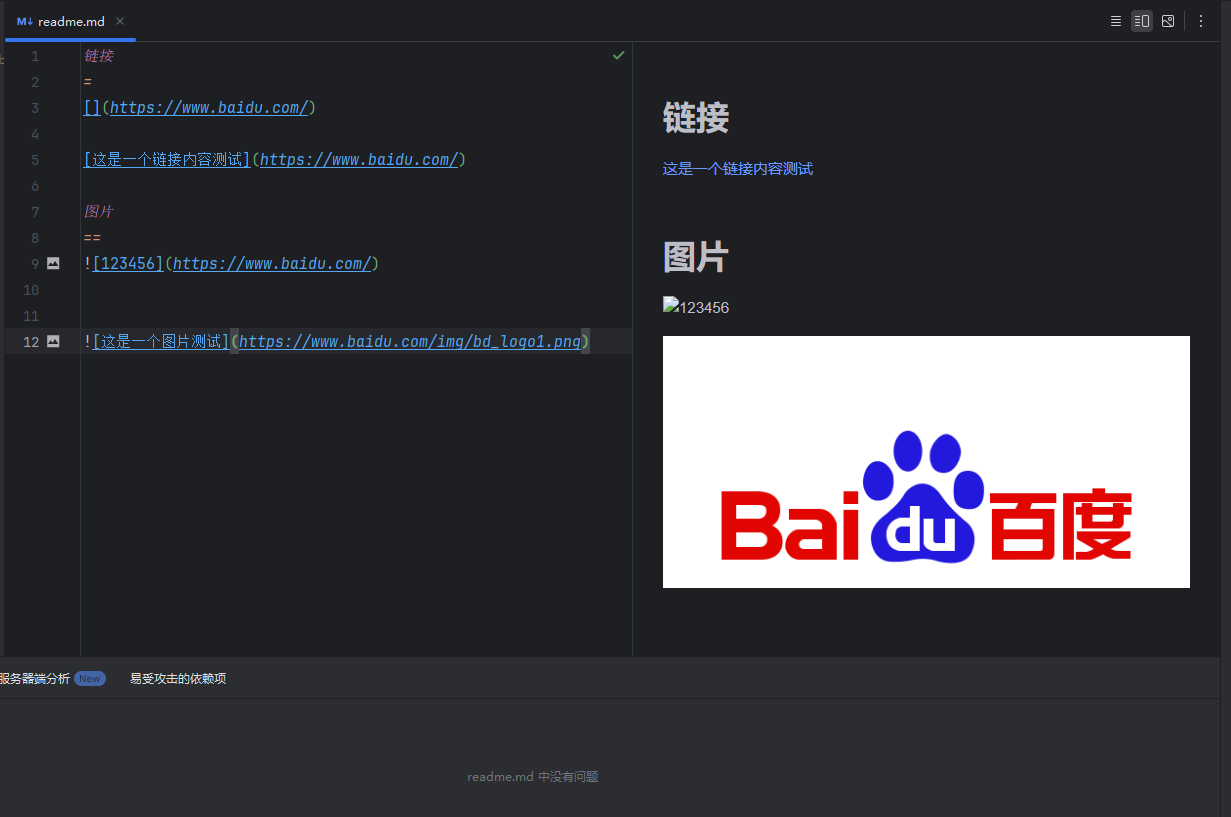This screenshot has width=1231, height=817.
Task: Select the readme.md editor tab
Action: [x=70, y=21]
